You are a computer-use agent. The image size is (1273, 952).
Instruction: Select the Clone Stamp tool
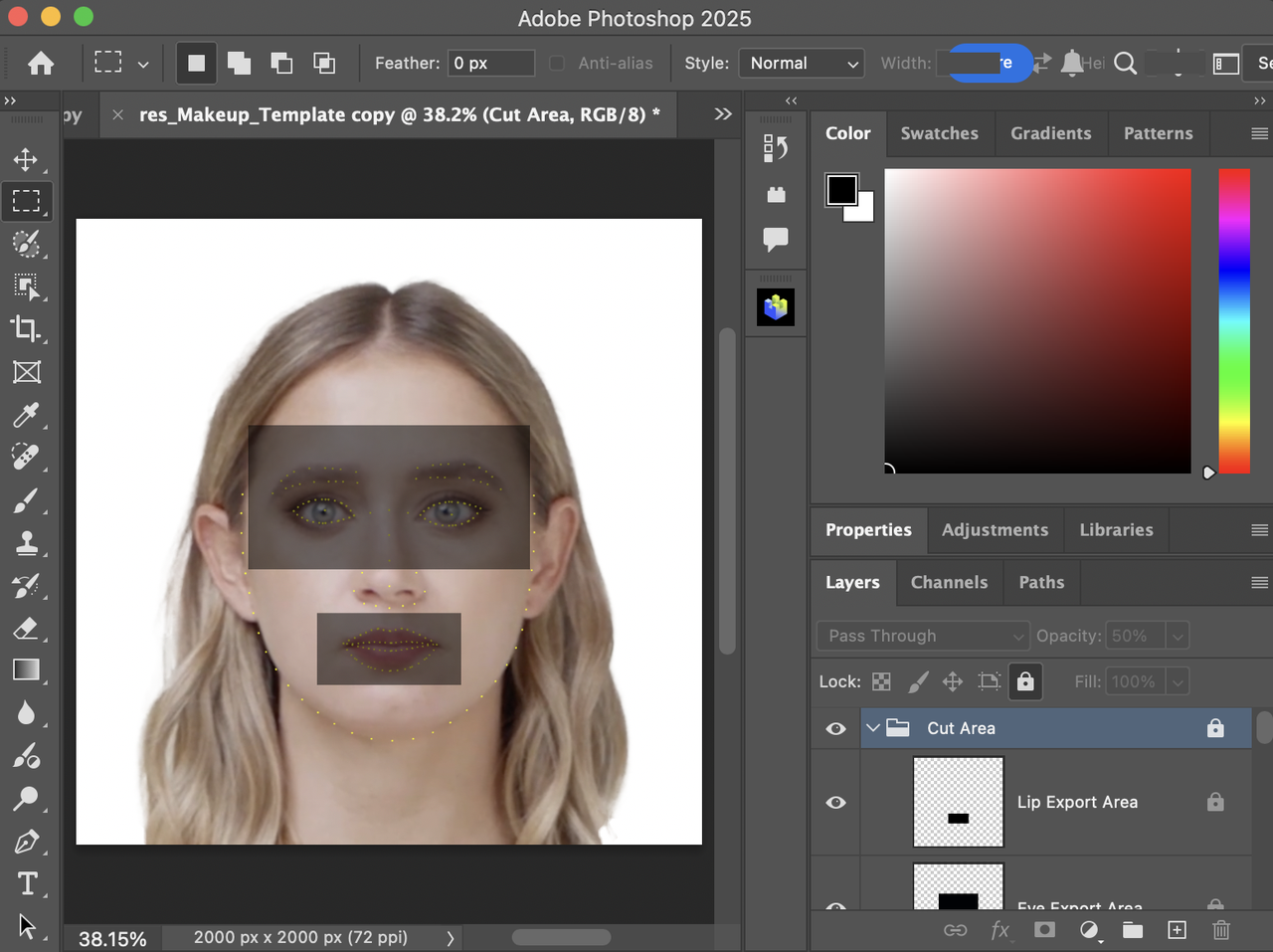(26, 543)
